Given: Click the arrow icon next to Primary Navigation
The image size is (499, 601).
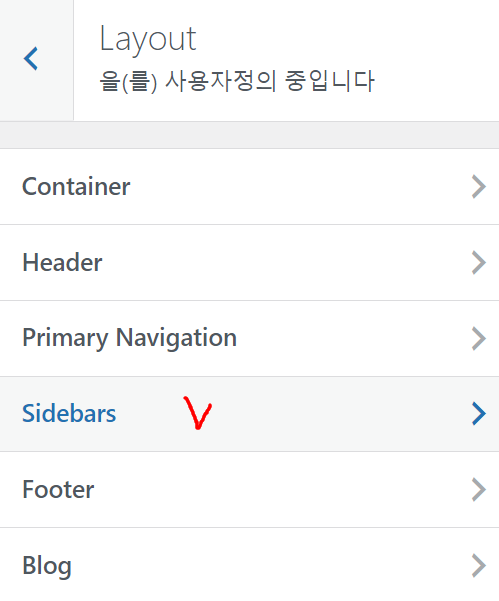Looking at the screenshot, I should coord(479,338).
